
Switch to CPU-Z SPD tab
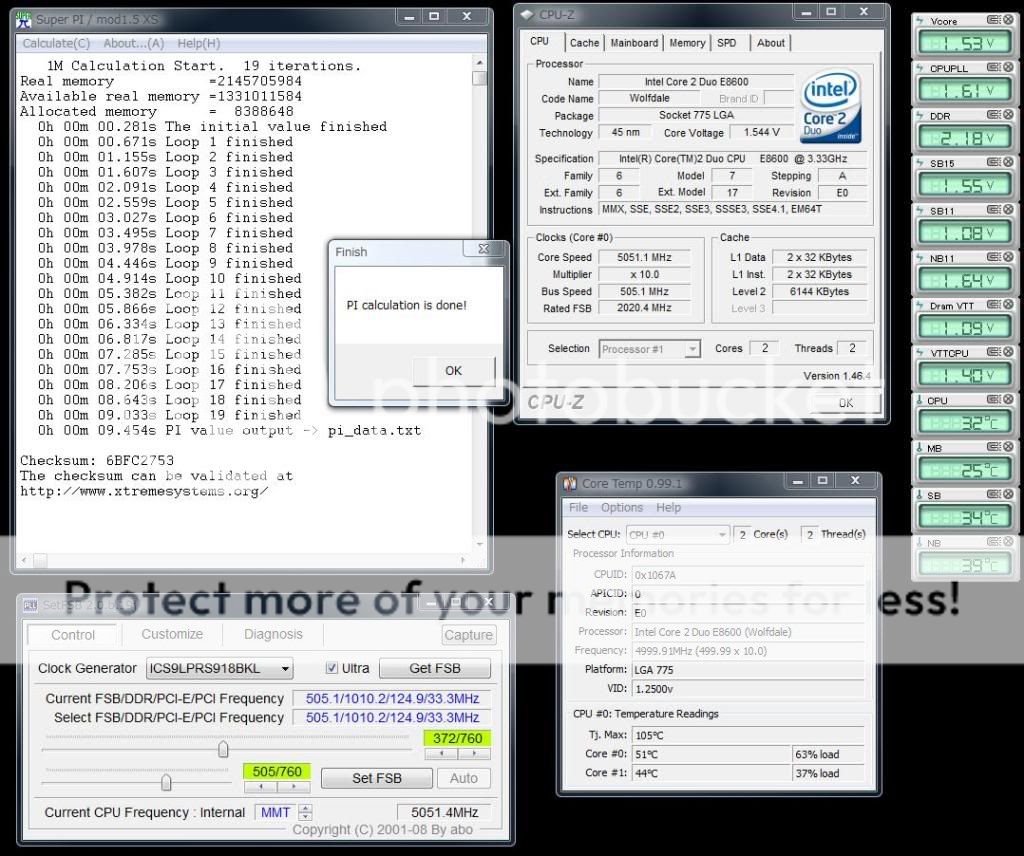tap(727, 43)
